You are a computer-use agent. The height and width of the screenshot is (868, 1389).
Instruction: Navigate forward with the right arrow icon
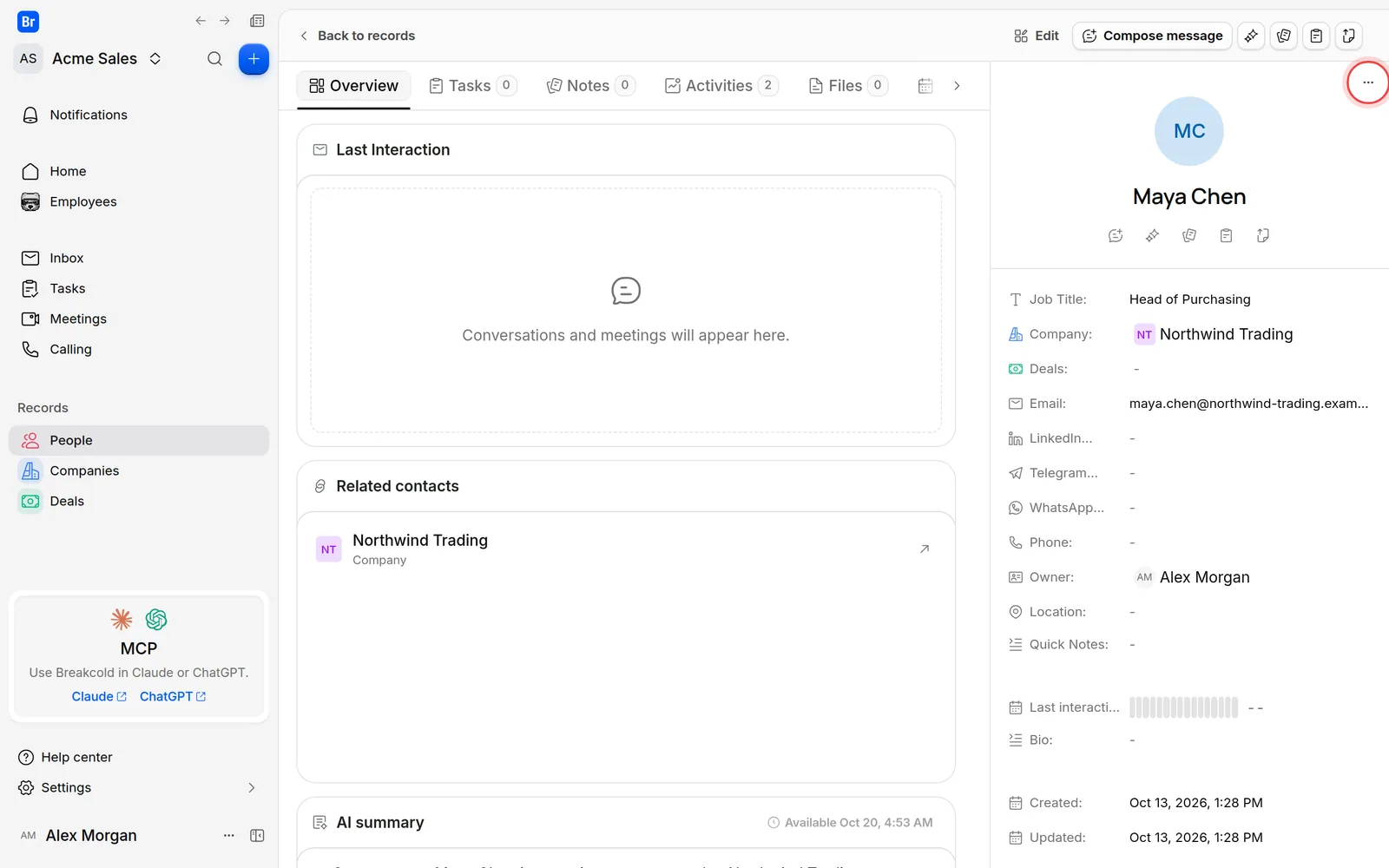225,21
